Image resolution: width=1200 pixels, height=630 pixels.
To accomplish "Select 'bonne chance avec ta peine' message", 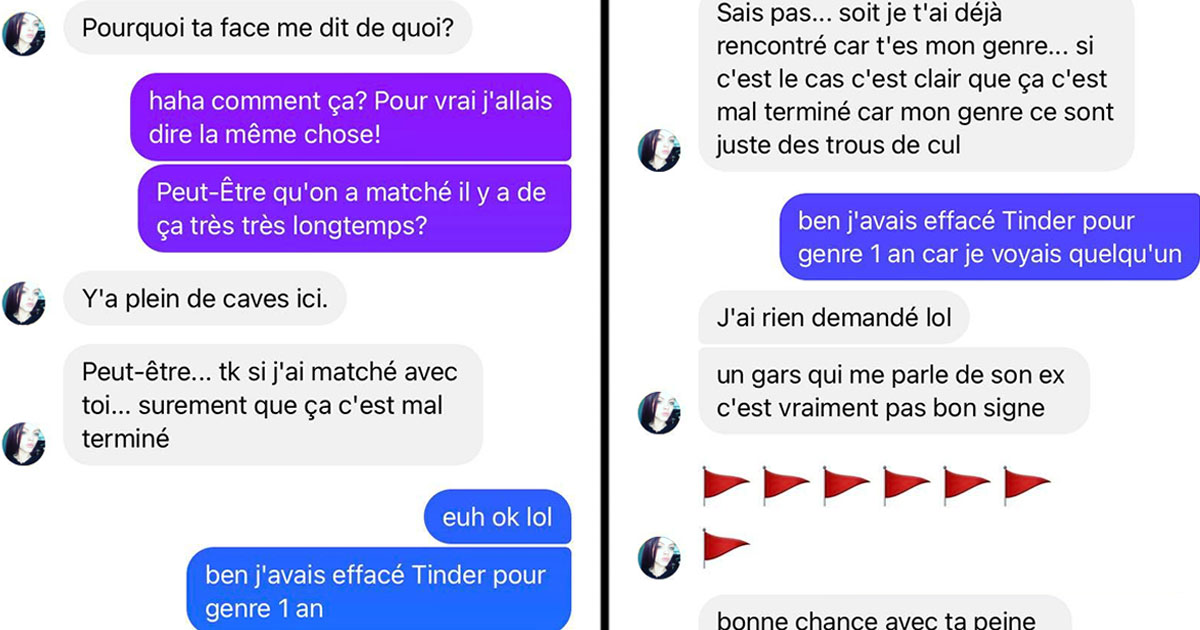I will tap(884, 613).
